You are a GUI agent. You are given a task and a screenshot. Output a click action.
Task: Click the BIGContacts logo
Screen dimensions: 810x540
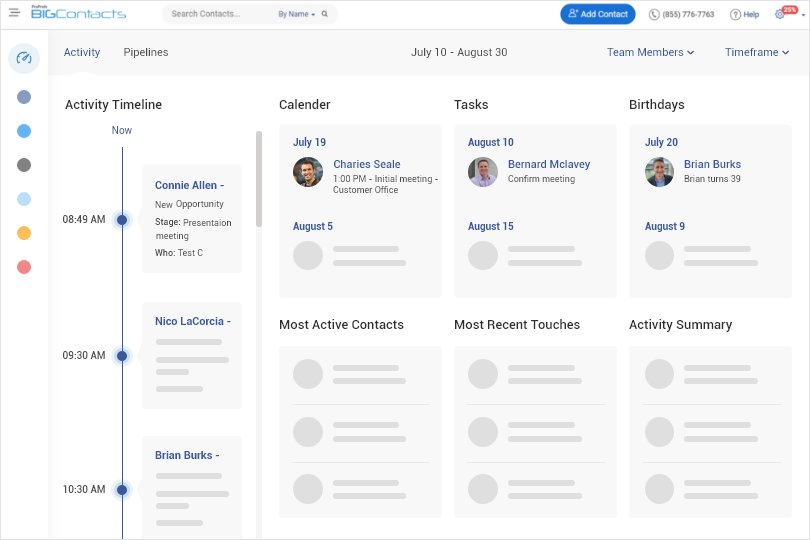point(78,14)
